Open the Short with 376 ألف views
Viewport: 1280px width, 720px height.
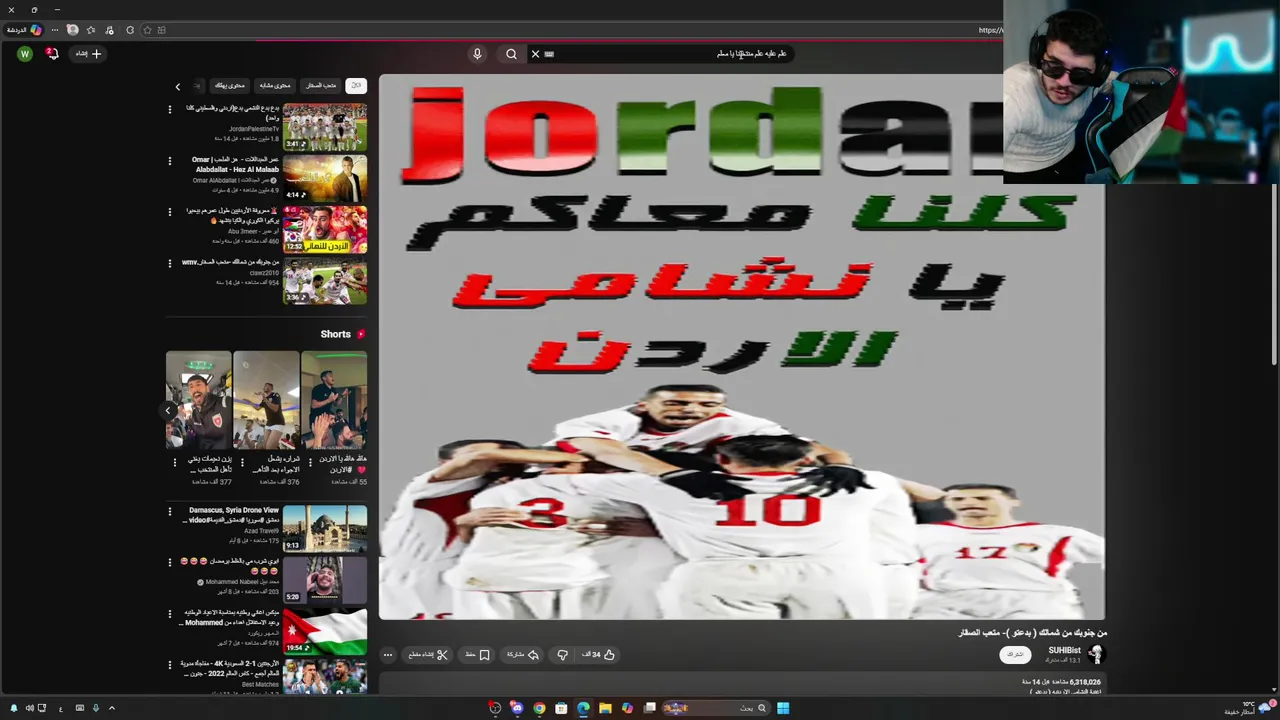click(266, 400)
